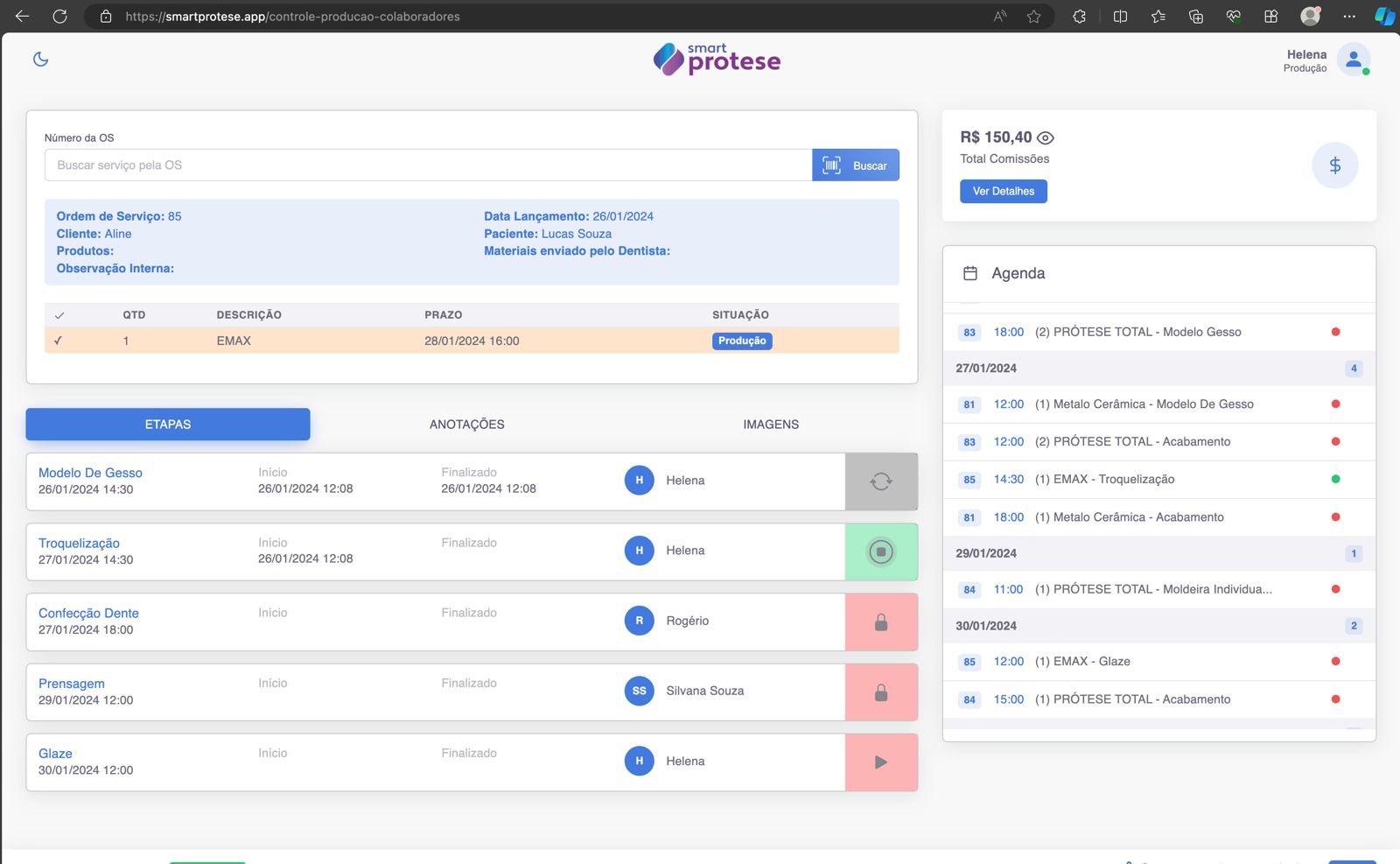Click the Buscar barcode search button

click(x=856, y=165)
